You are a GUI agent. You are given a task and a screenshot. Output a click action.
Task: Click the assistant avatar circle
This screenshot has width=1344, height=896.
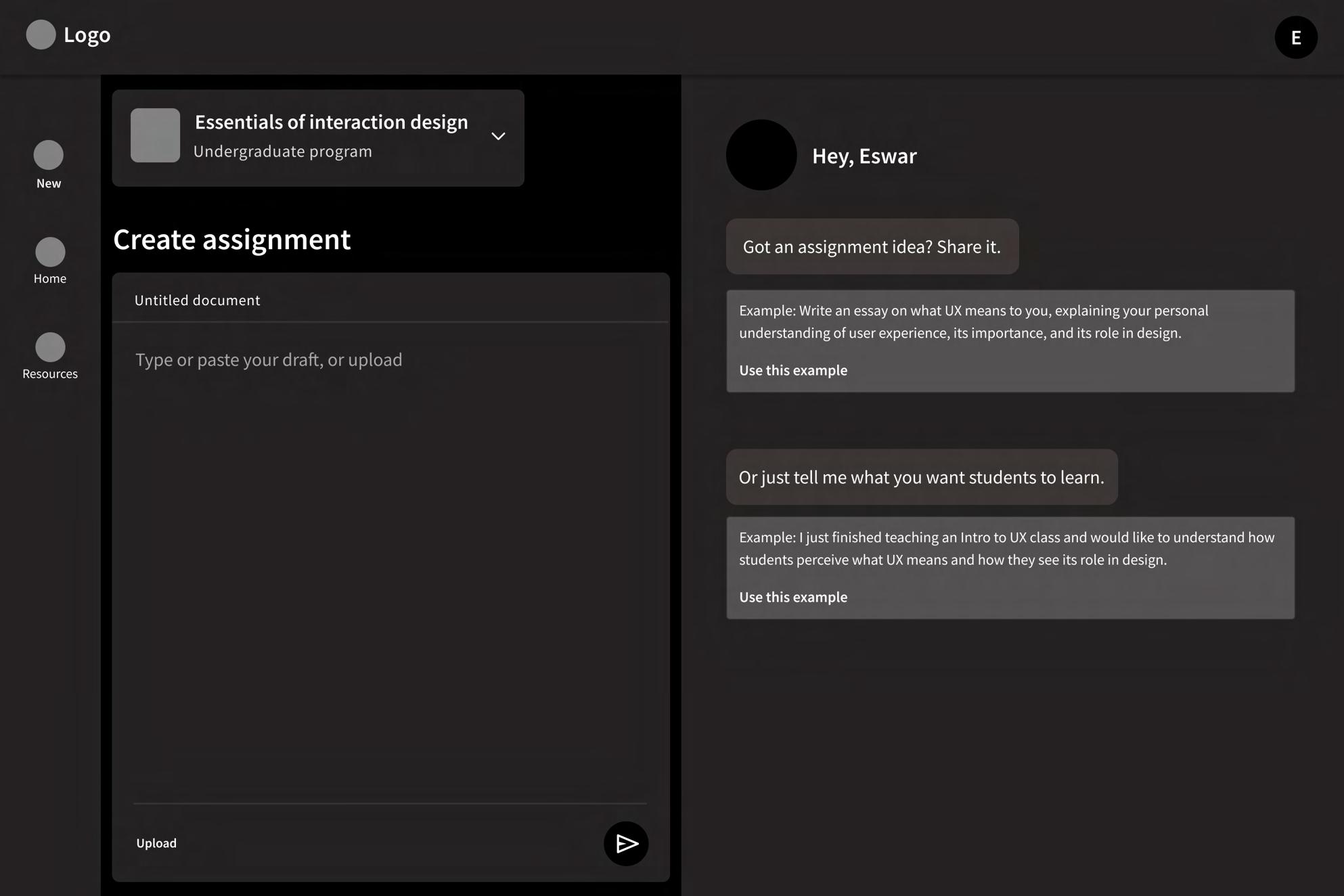pyautogui.click(x=761, y=155)
